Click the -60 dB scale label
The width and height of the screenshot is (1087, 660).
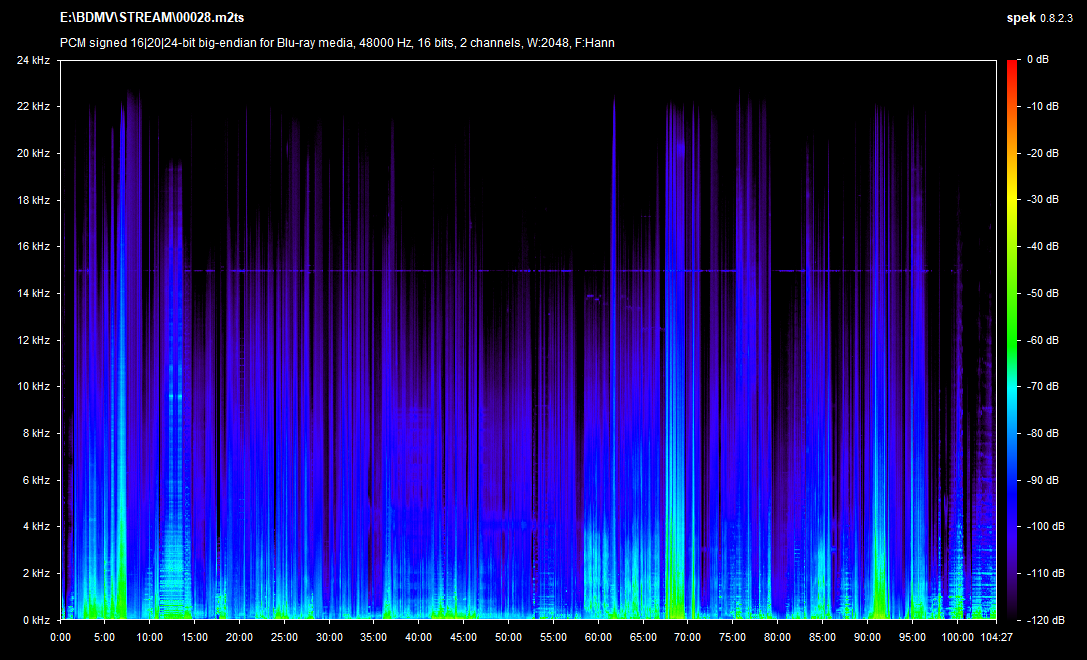[1044, 340]
